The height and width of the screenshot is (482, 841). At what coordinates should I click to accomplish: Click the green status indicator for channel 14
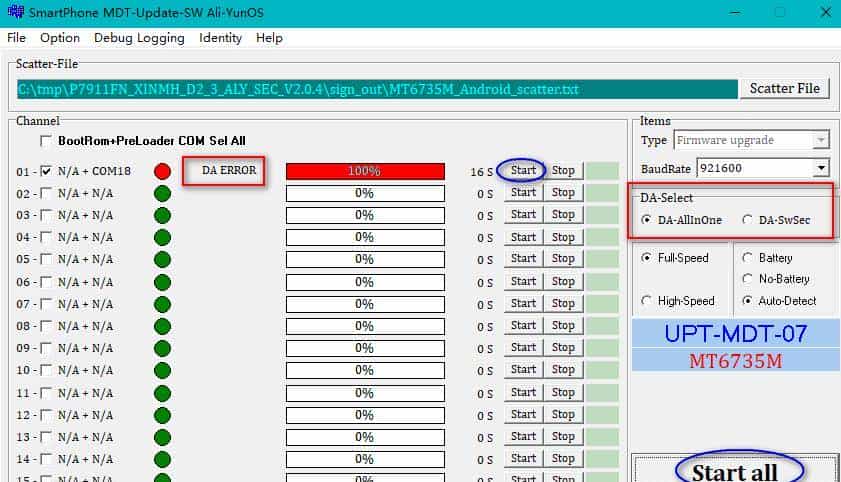[x=162, y=459]
